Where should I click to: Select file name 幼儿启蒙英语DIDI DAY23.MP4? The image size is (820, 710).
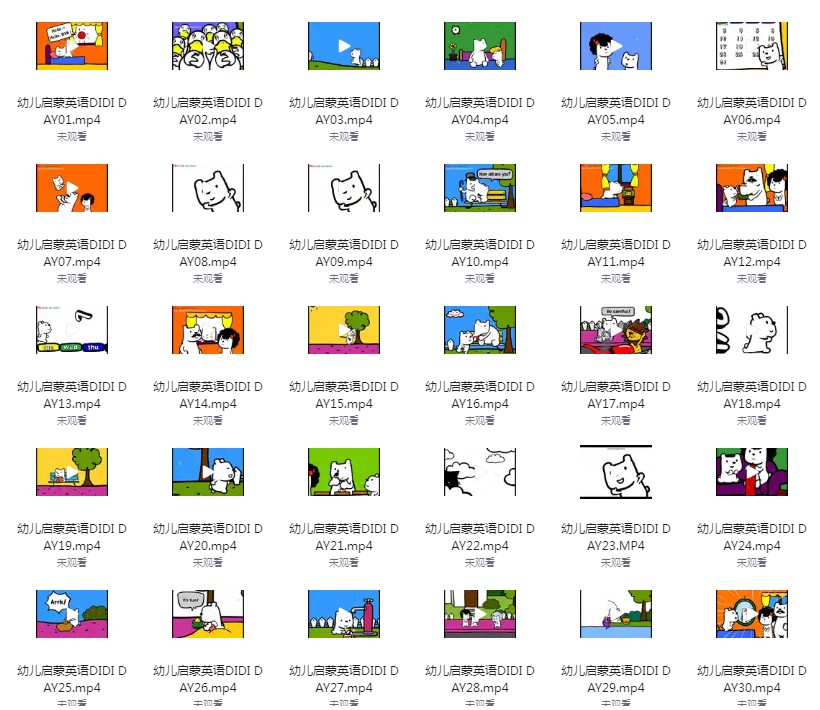point(616,537)
